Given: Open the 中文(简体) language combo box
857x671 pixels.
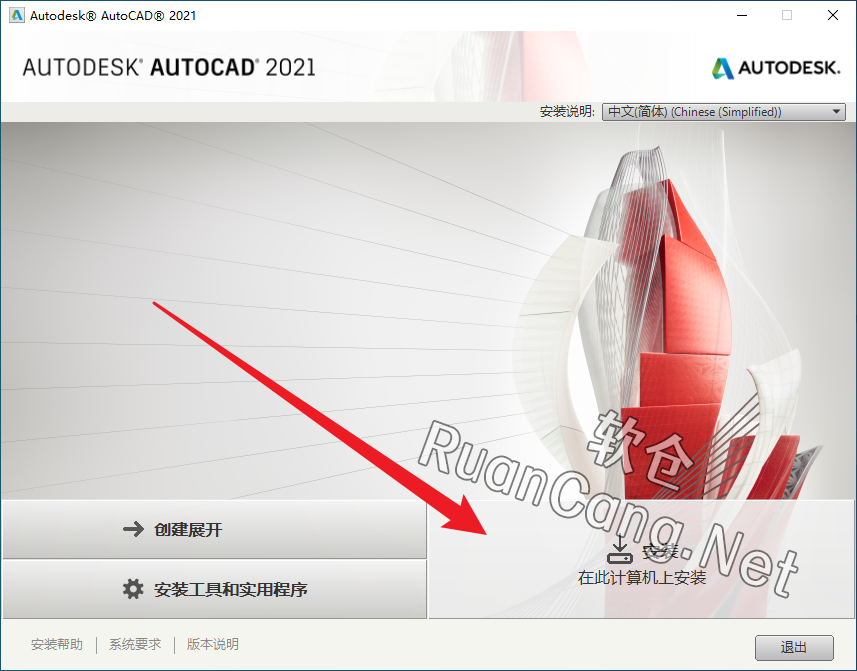Looking at the screenshot, I should point(715,112).
